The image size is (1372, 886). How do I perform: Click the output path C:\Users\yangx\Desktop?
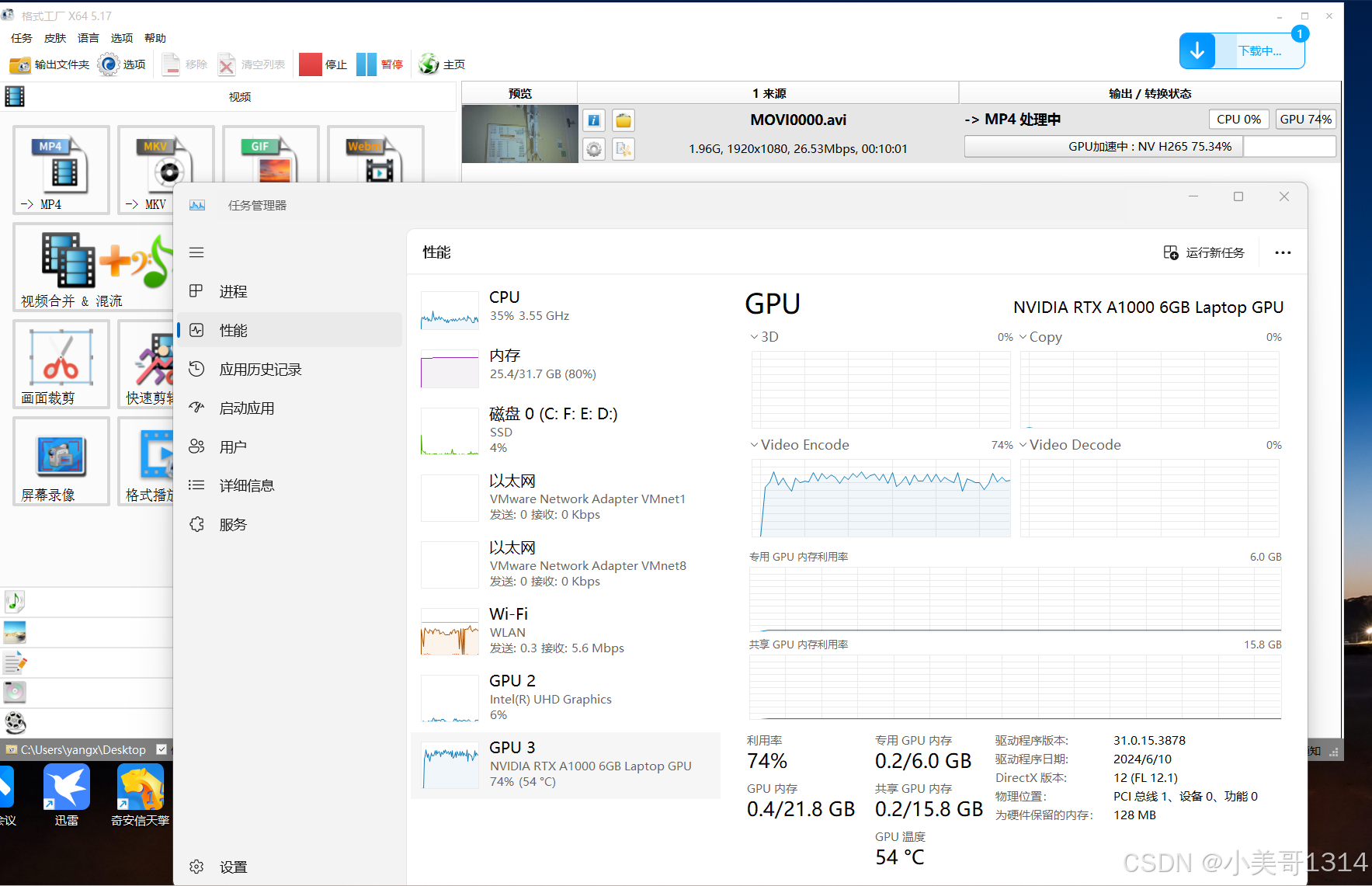pos(83,749)
